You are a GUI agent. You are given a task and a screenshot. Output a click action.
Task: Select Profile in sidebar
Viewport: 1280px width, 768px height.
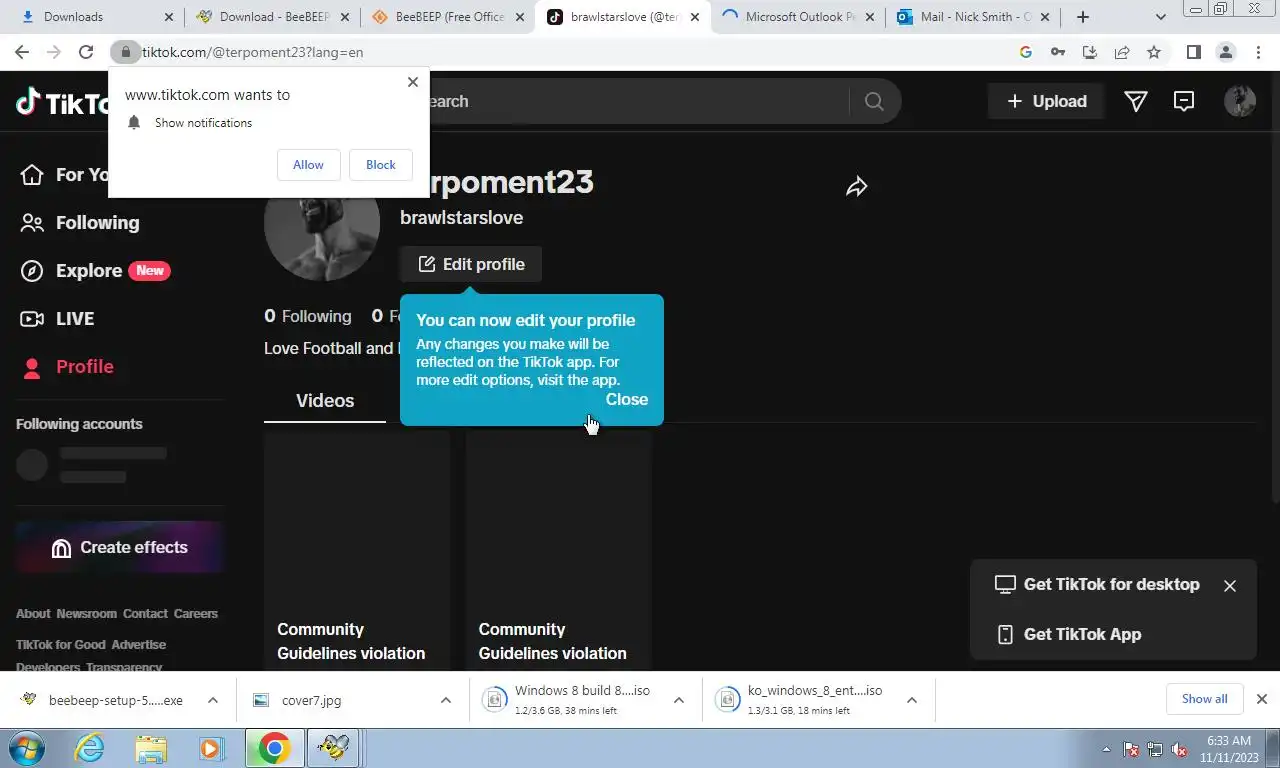(67, 367)
